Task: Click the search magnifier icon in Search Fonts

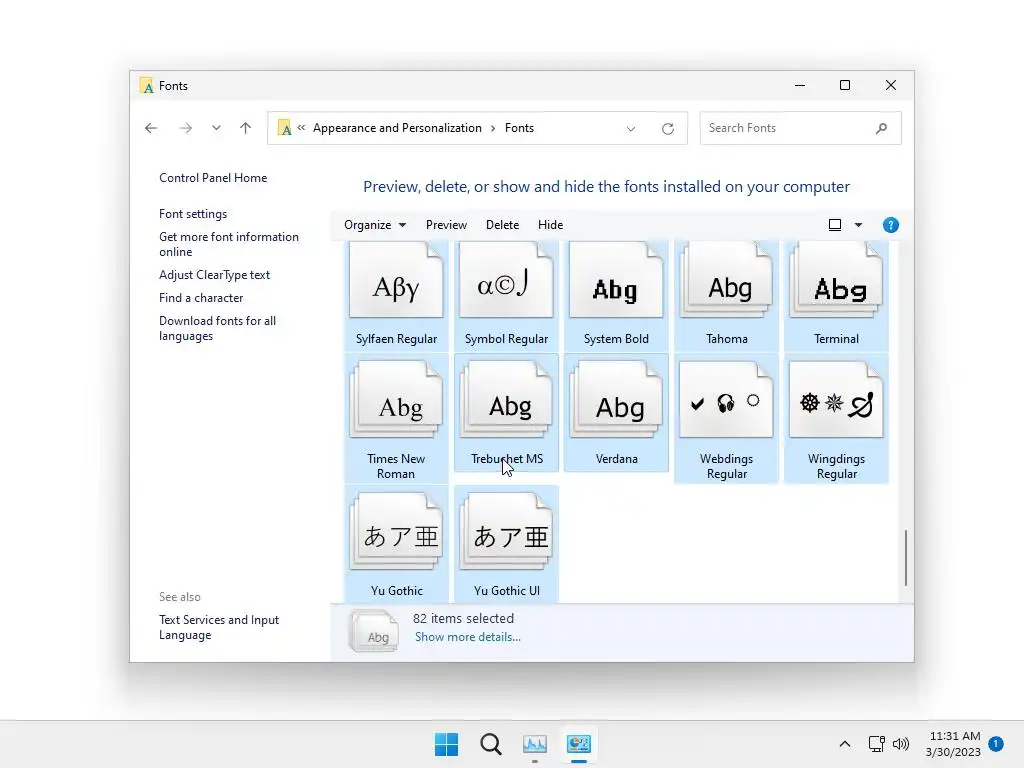Action: tap(881, 128)
